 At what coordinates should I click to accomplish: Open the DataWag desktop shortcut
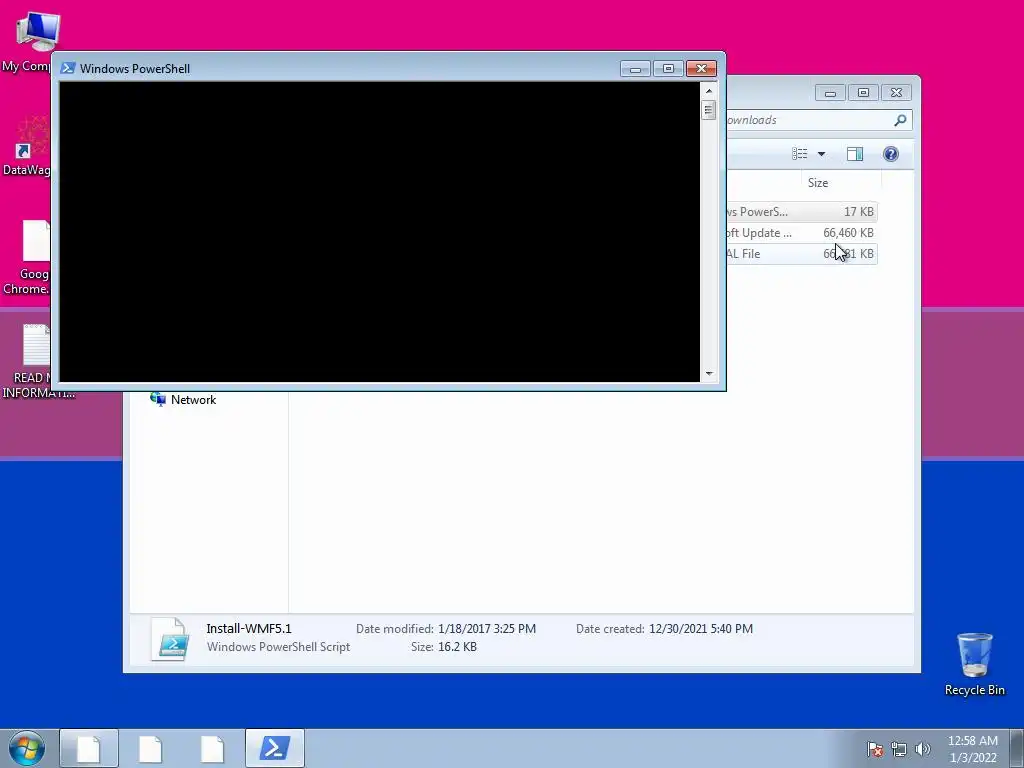[x=26, y=146]
